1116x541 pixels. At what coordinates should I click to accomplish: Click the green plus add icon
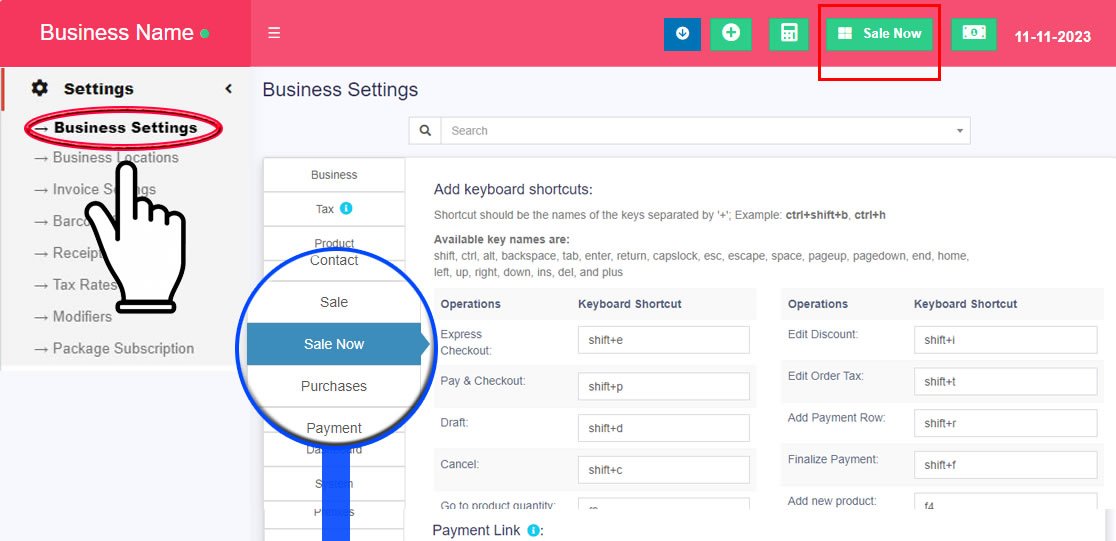point(731,33)
